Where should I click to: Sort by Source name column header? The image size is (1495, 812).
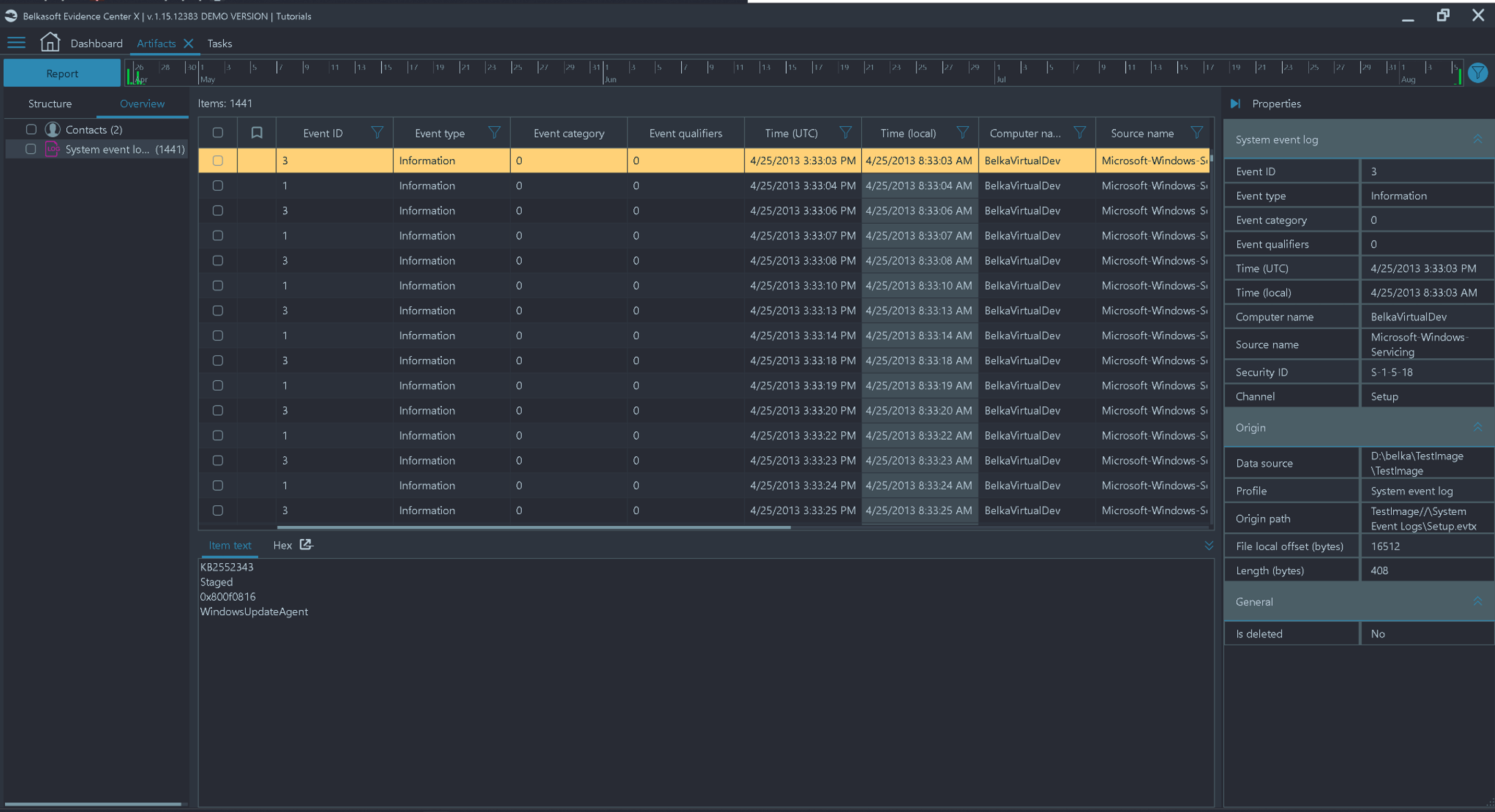tap(1142, 133)
